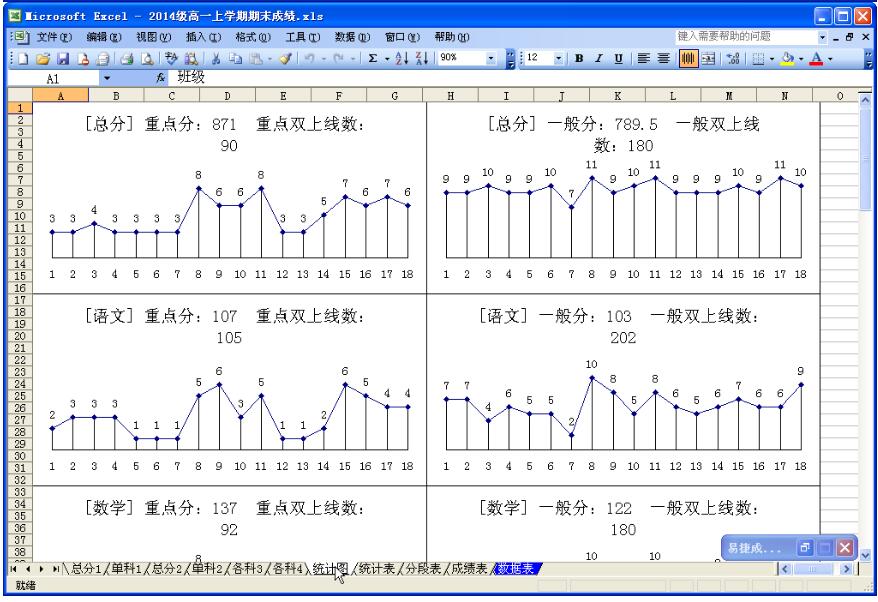Switch to the 总分1 sheet tab
The height and width of the screenshot is (602, 878).
coord(86,569)
